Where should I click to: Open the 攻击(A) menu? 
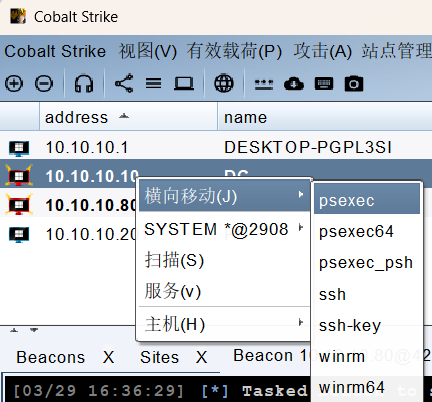pos(322,51)
